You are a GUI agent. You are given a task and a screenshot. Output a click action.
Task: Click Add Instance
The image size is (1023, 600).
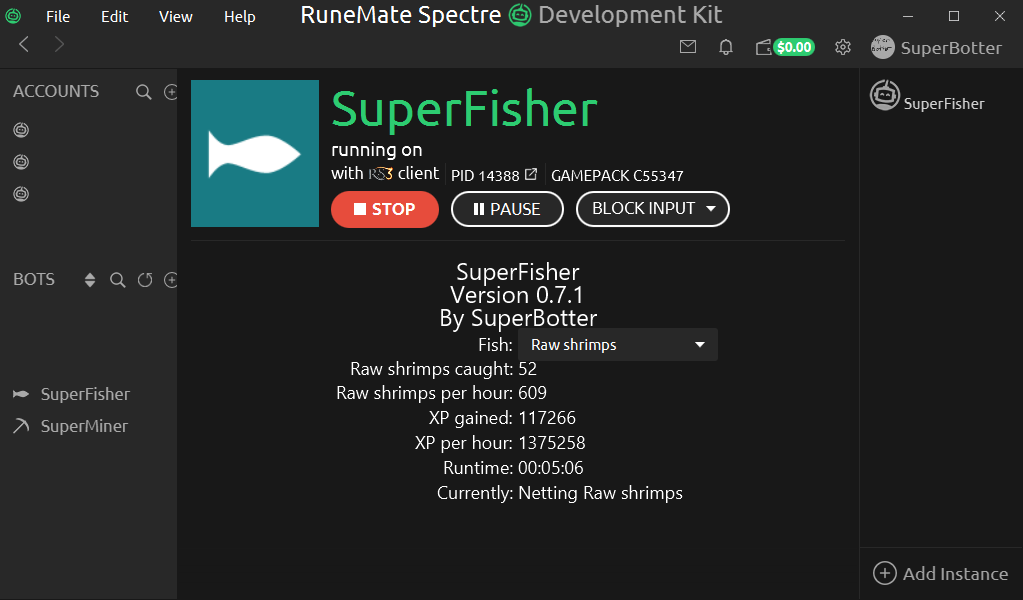940,573
